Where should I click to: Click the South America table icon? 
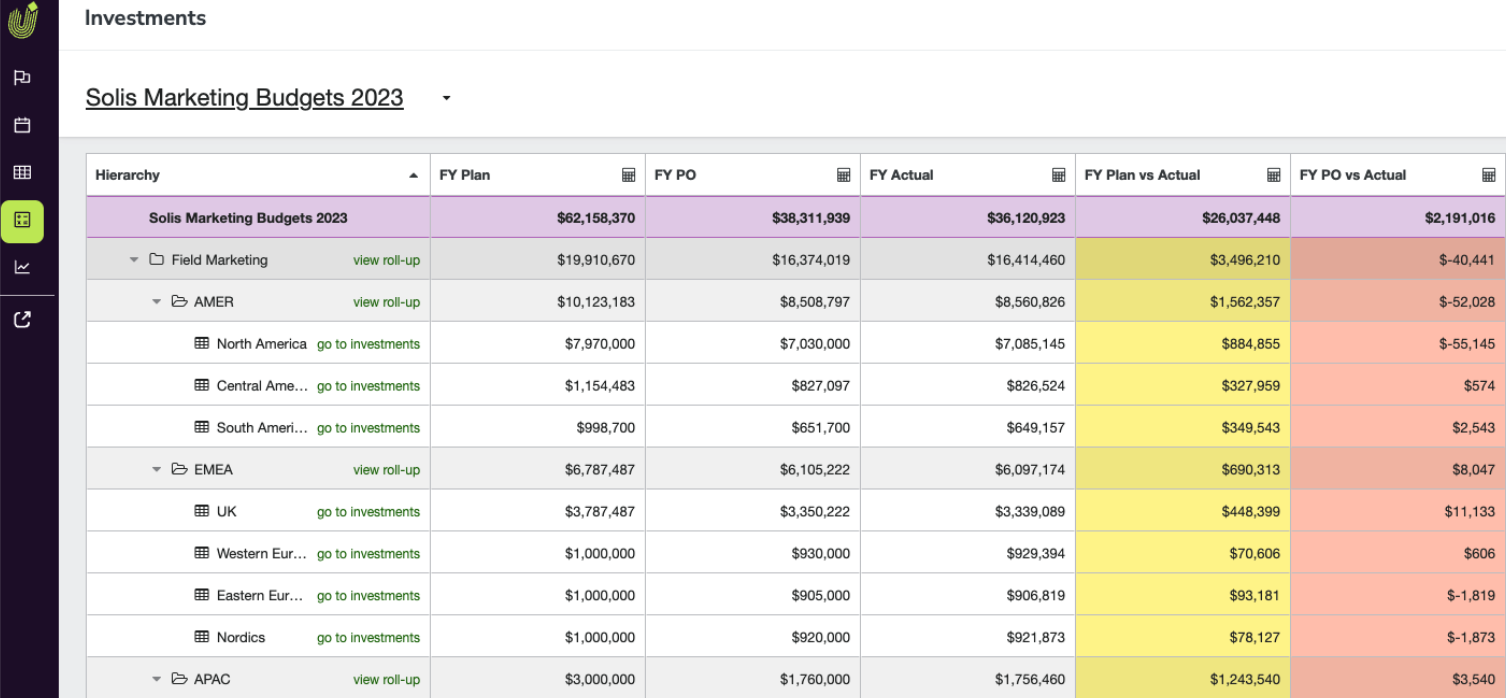pyautogui.click(x=202, y=427)
